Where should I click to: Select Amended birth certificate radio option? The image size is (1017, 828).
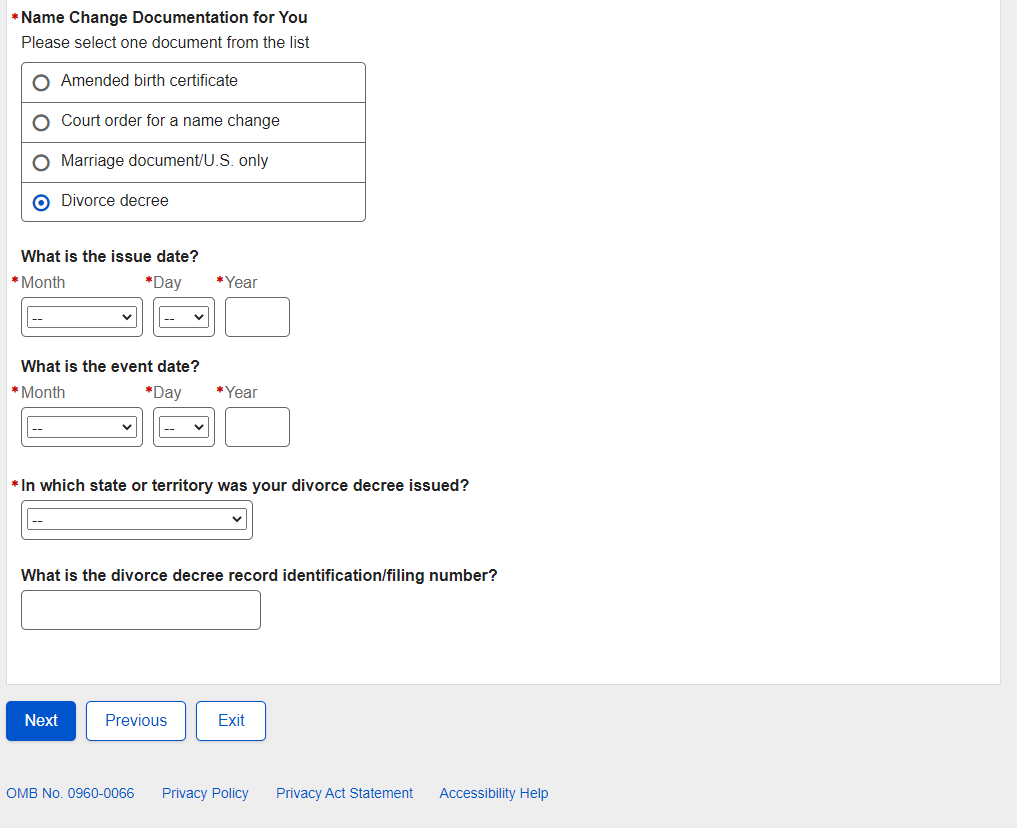point(41,83)
